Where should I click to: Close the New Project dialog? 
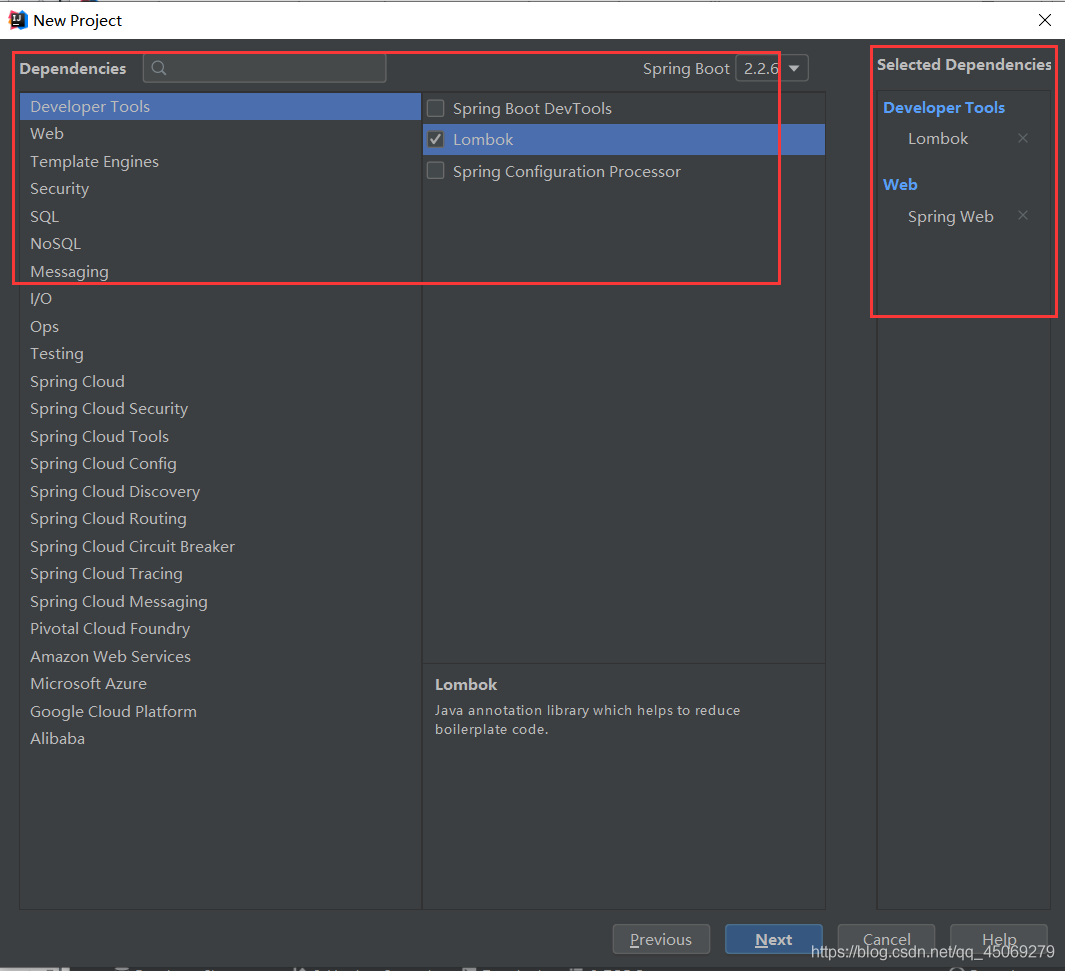tap(1045, 20)
